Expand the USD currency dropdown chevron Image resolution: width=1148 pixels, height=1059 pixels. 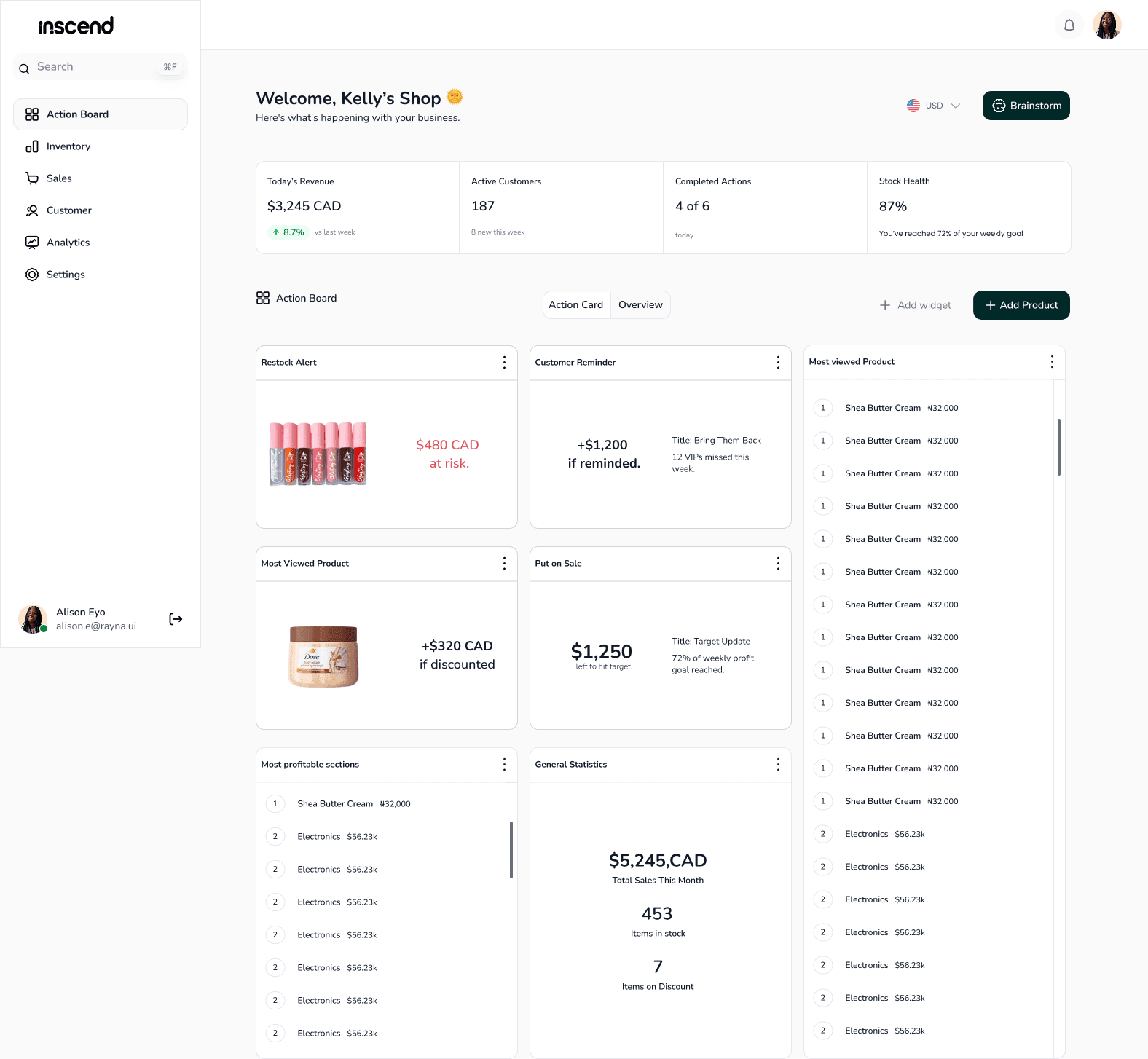(x=956, y=106)
